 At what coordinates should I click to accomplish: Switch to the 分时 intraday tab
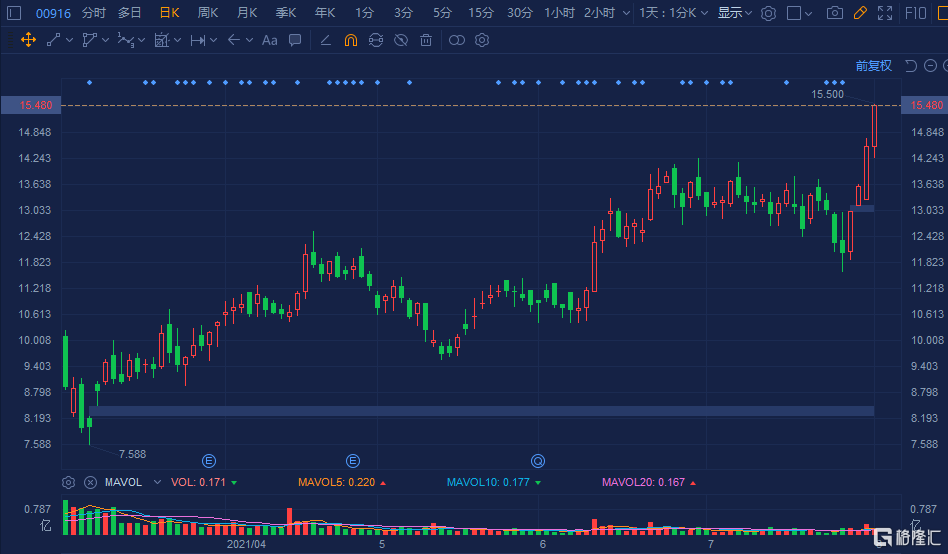pos(93,13)
